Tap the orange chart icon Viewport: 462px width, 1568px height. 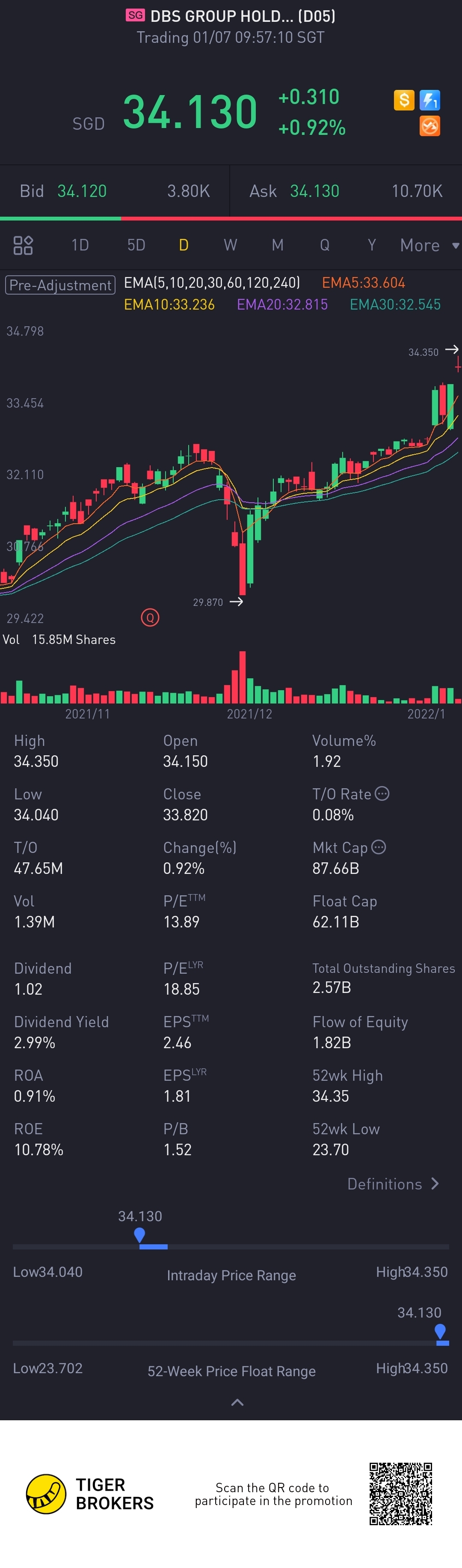[430, 126]
